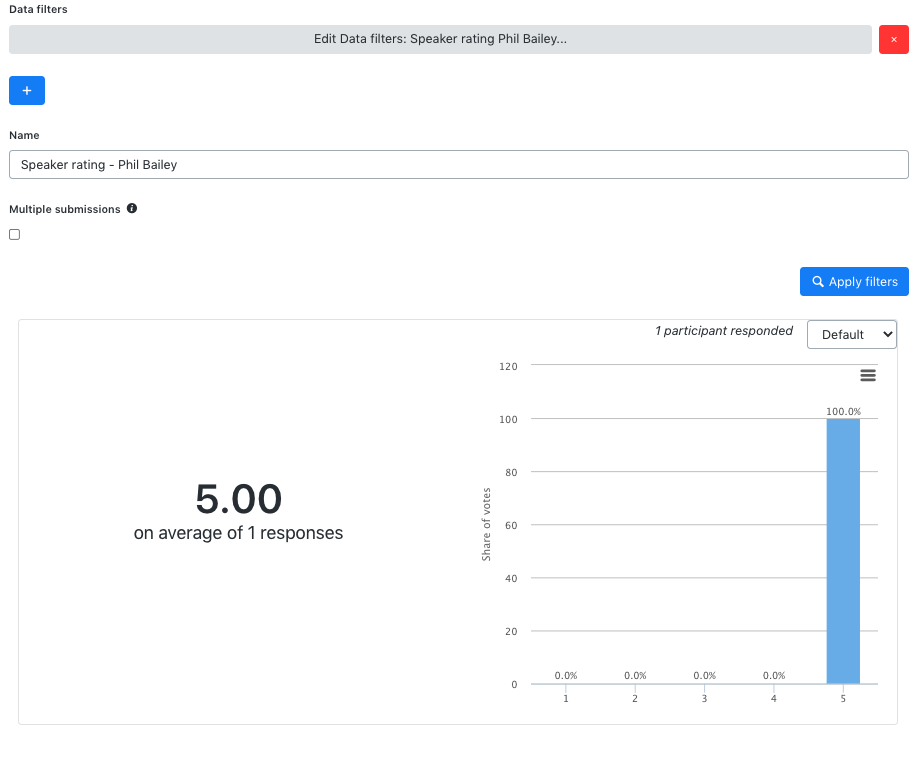The image size is (922, 757).
Task: Click the y-axis value 80
Action: (x=511, y=472)
